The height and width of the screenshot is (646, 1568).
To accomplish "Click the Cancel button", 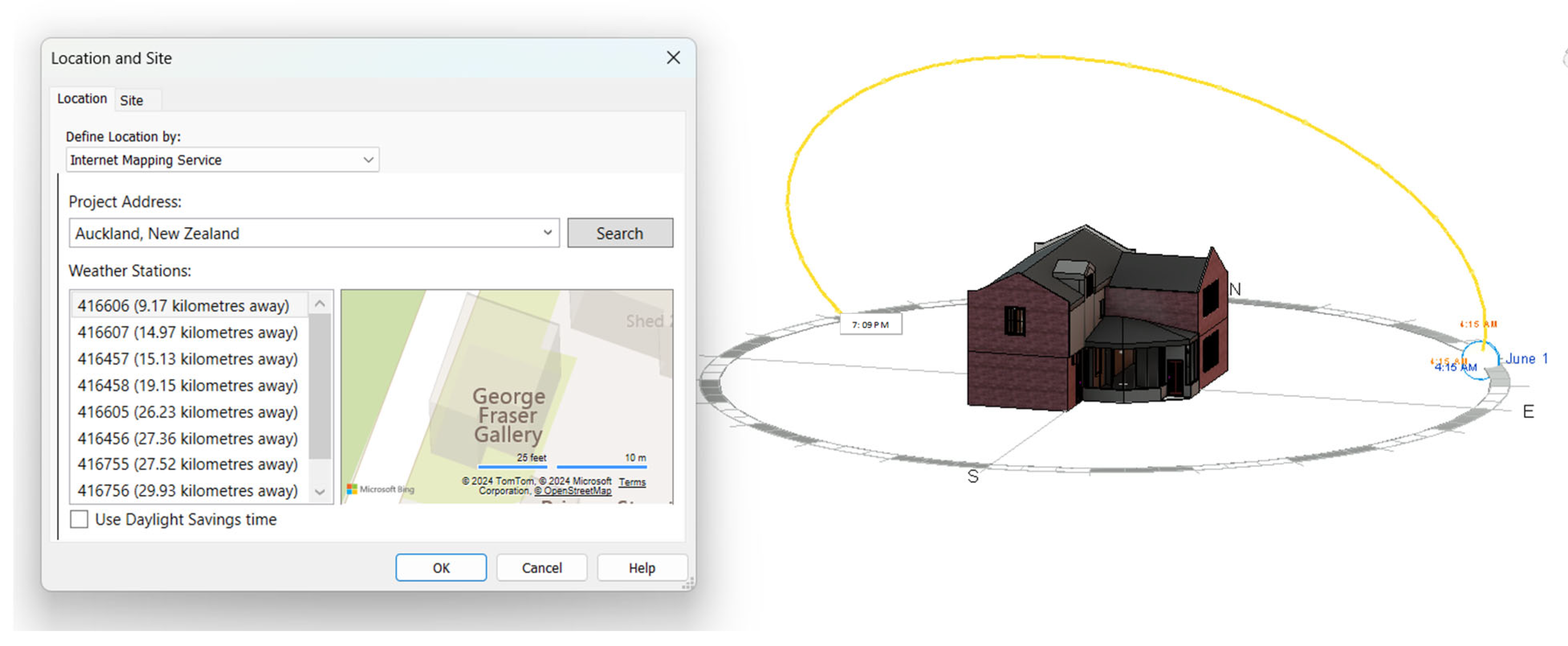I will tap(541, 568).
